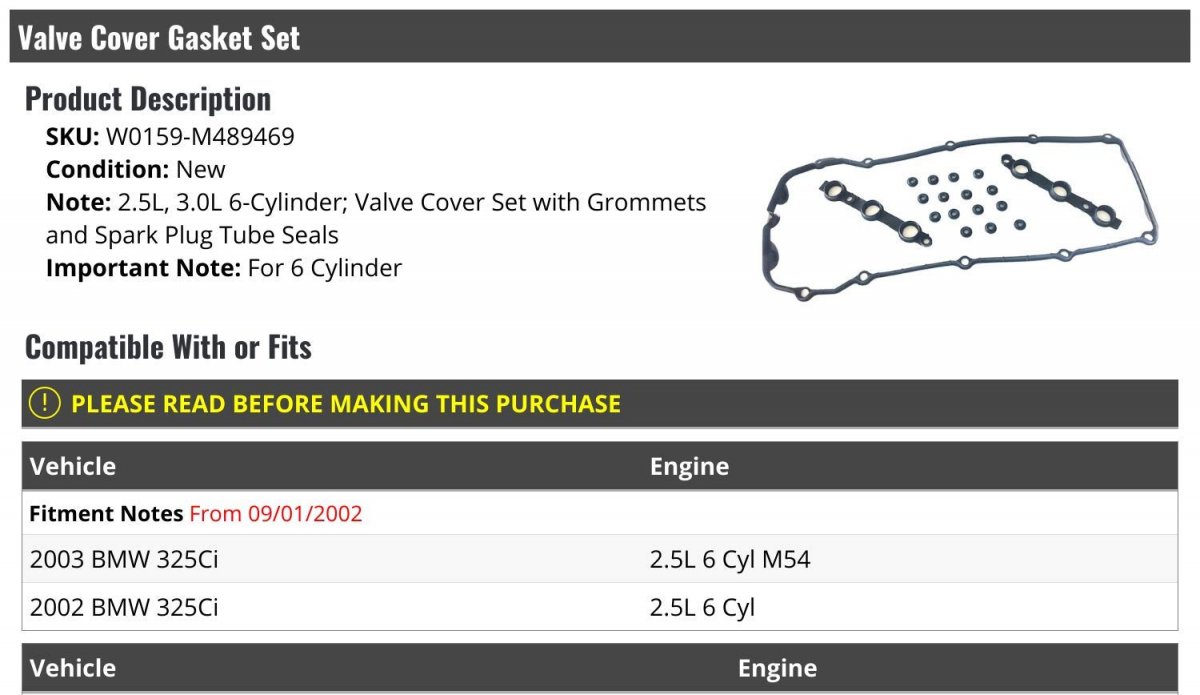The image size is (1200, 695).
Task: Select the 2003 BMW 325Ci row
Action: click(x=600, y=559)
